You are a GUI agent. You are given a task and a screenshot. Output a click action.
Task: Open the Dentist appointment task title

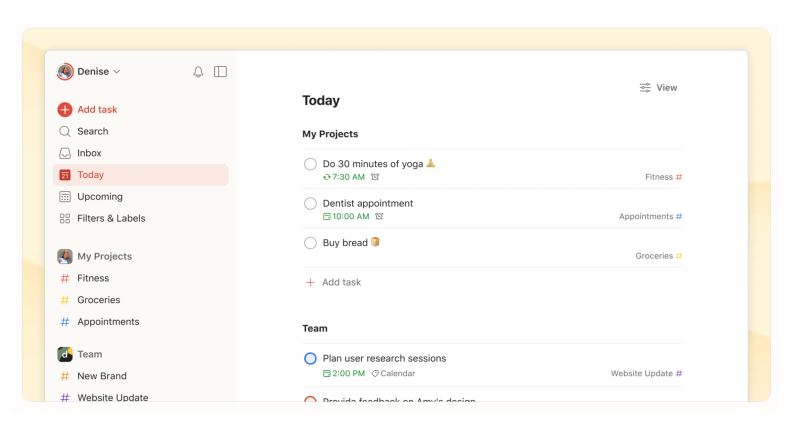(368, 204)
